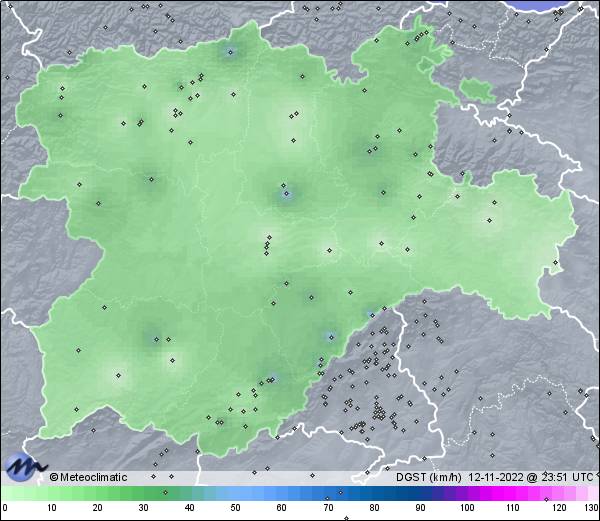Screen dimensions: 600x521
Task: Click the ©Meteoclimatic copyright text
Action: point(88,477)
